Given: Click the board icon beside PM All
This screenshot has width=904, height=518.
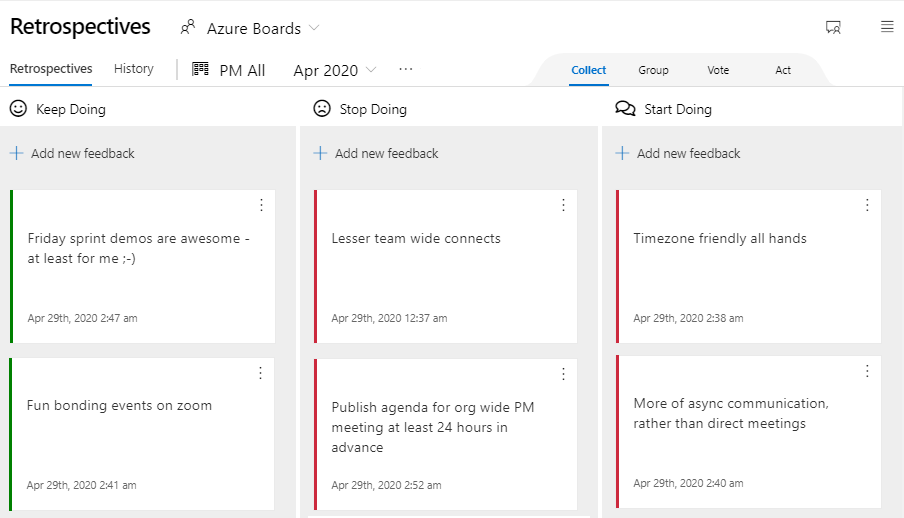Looking at the screenshot, I should pos(201,69).
